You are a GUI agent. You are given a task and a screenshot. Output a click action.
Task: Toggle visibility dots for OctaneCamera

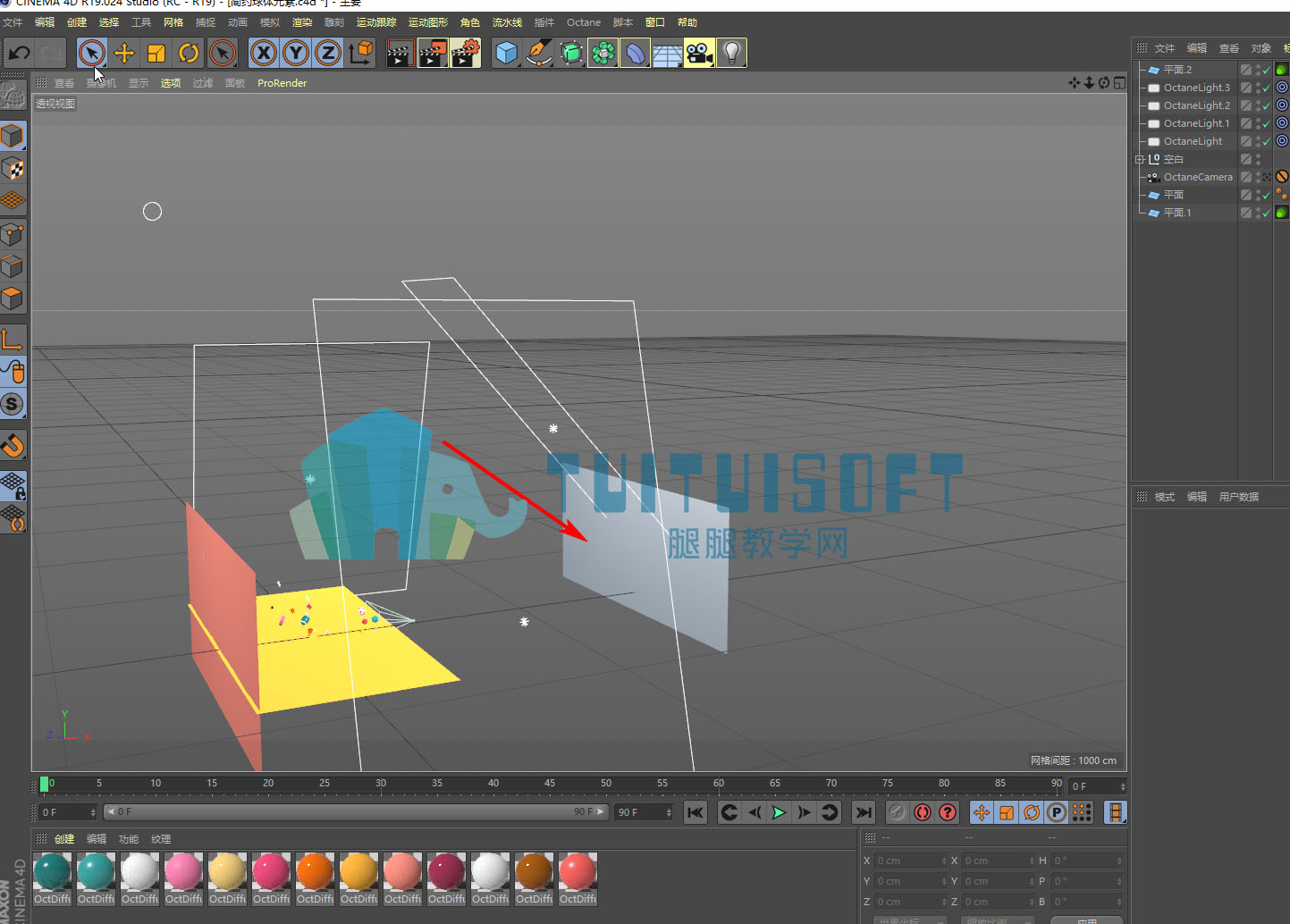tap(1258, 177)
